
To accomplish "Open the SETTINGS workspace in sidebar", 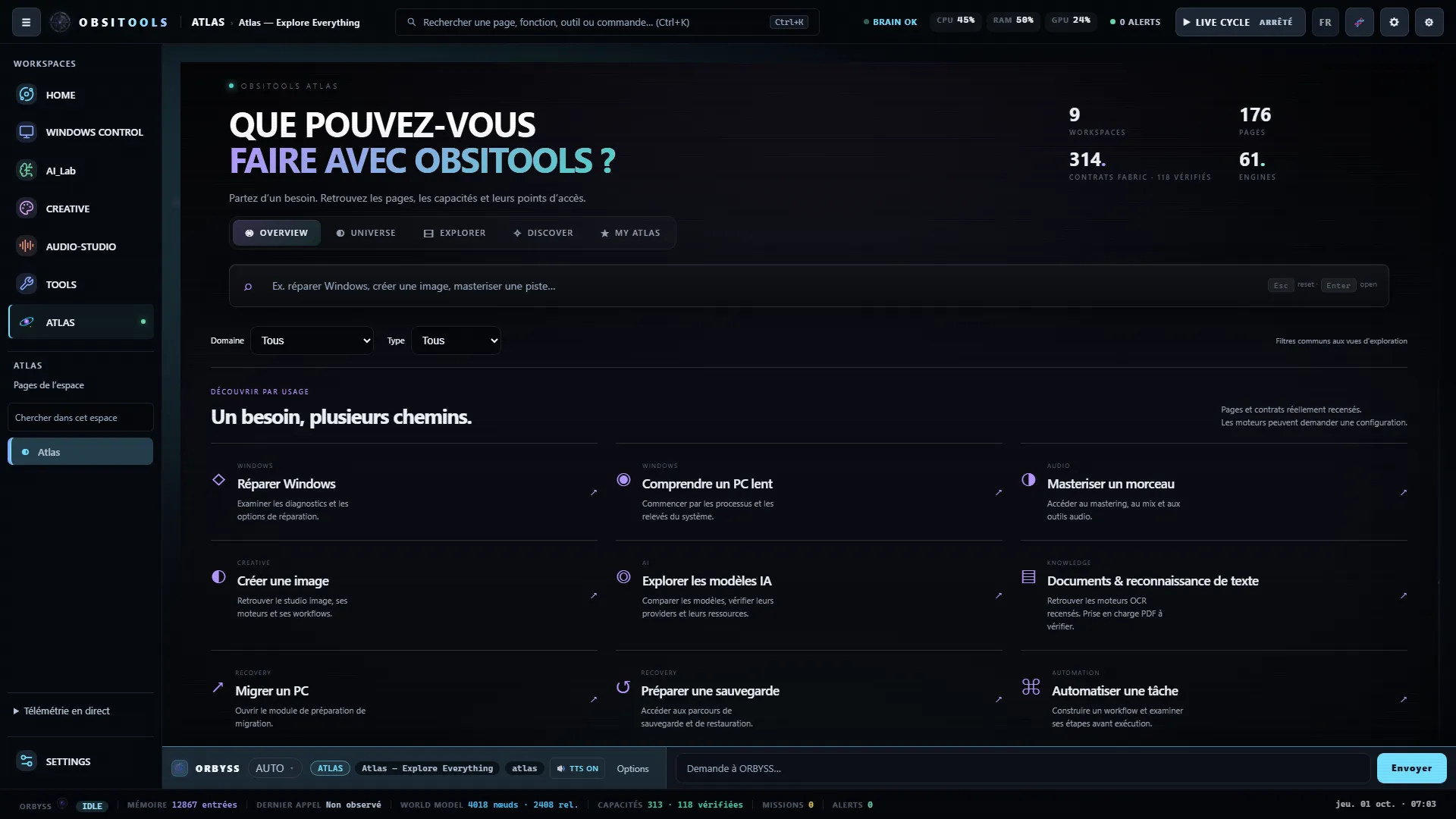I will point(80,761).
